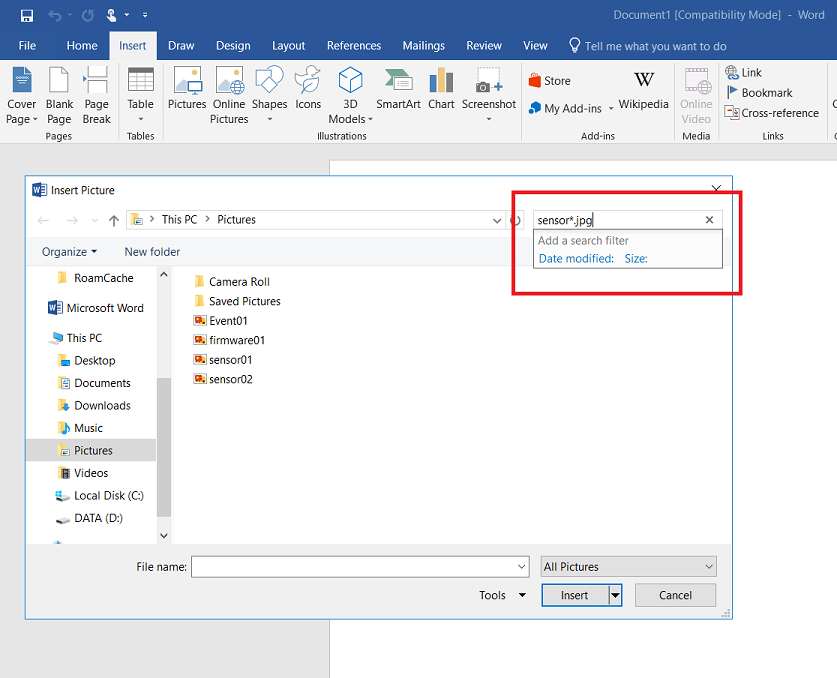837x678 pixels.
Task: Select the sensor02 image file
Action: (x=223, y=380)
